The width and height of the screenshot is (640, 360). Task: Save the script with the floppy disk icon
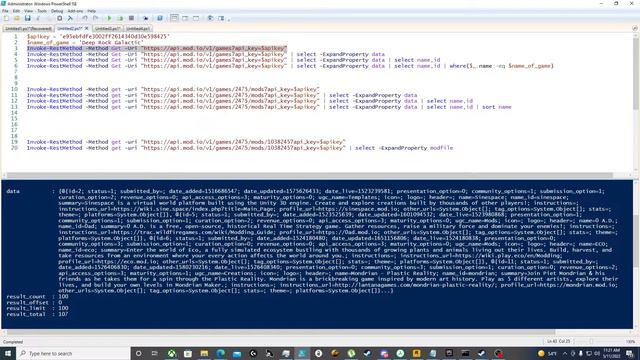(x=27, y=18)
